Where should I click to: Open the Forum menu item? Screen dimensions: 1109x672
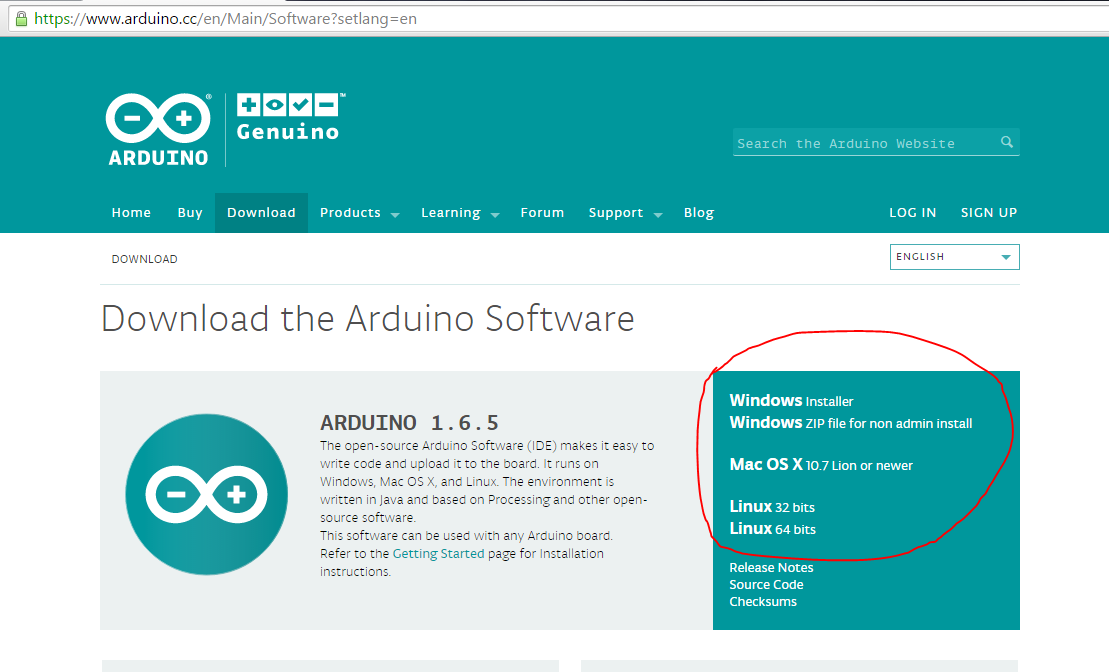542,212
